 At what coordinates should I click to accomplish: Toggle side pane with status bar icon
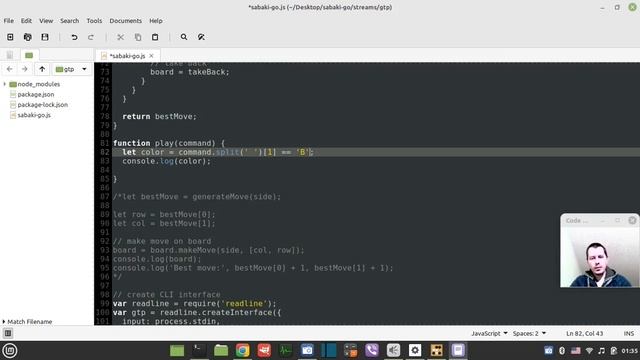click(x=8, y=333)
